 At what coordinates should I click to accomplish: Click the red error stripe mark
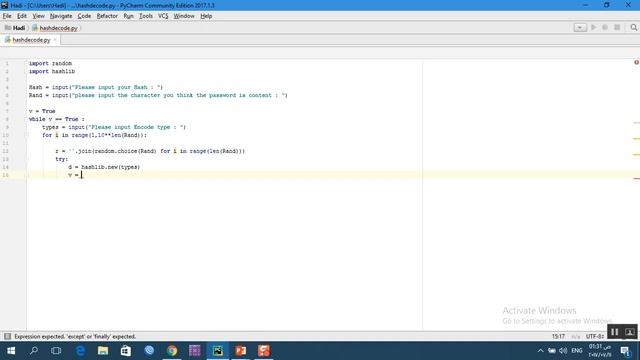(x=636, y=178)
